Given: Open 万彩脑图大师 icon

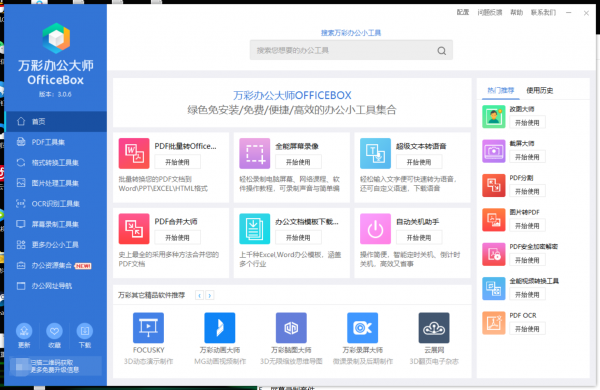Looking at the screenshot, I should (x=291, y=328).
